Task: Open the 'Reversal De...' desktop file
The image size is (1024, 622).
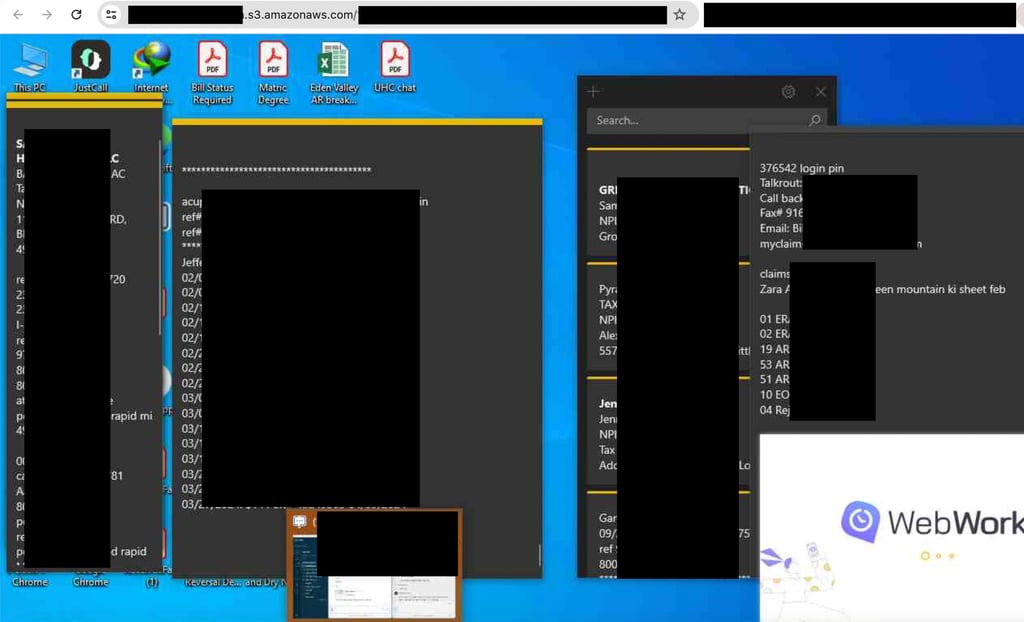Action: (x=213, y=582)
